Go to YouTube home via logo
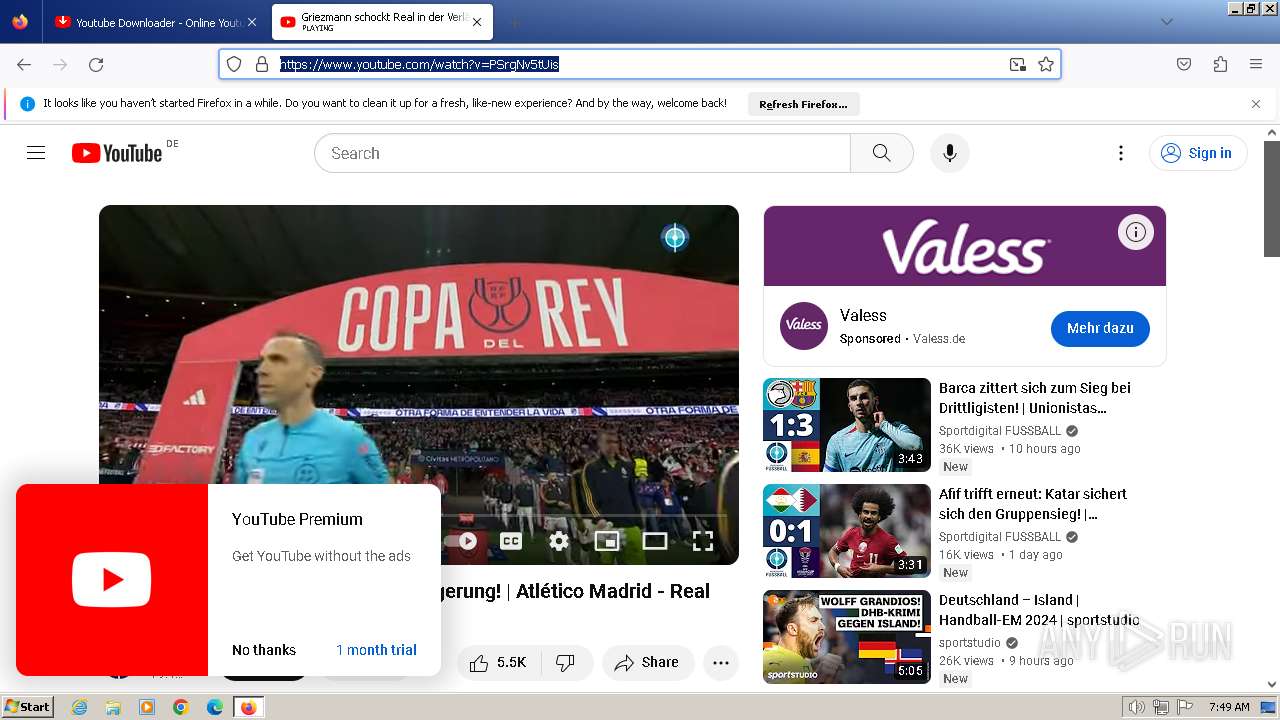The image size is (1280, 720). tap(117, 153)
